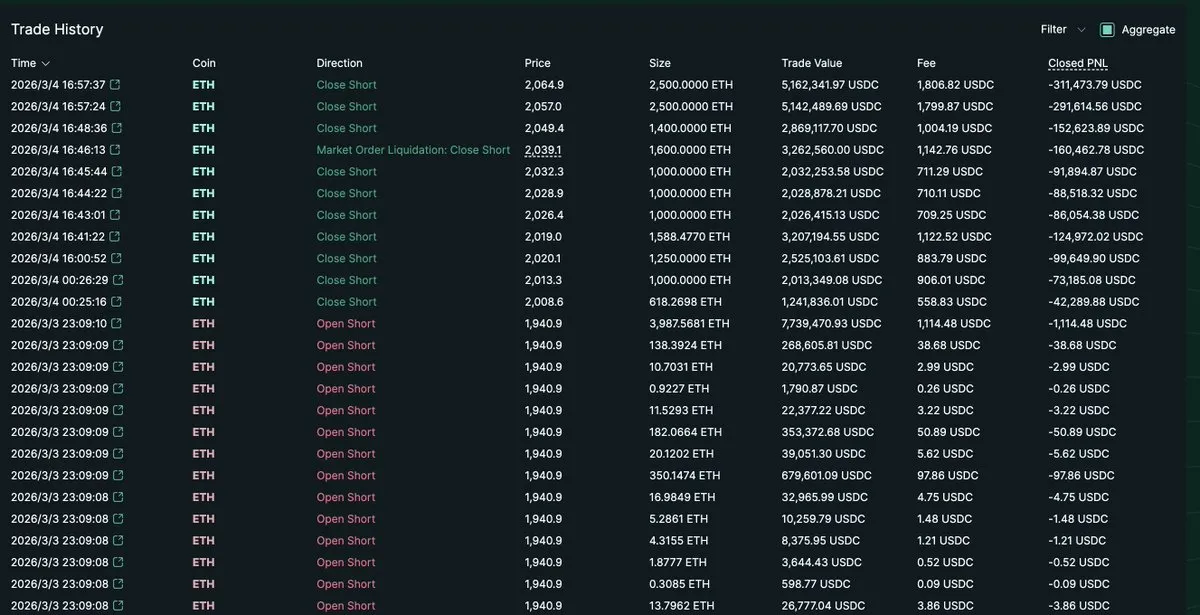Click the Trade Value column header

click(x=811, y=63)
